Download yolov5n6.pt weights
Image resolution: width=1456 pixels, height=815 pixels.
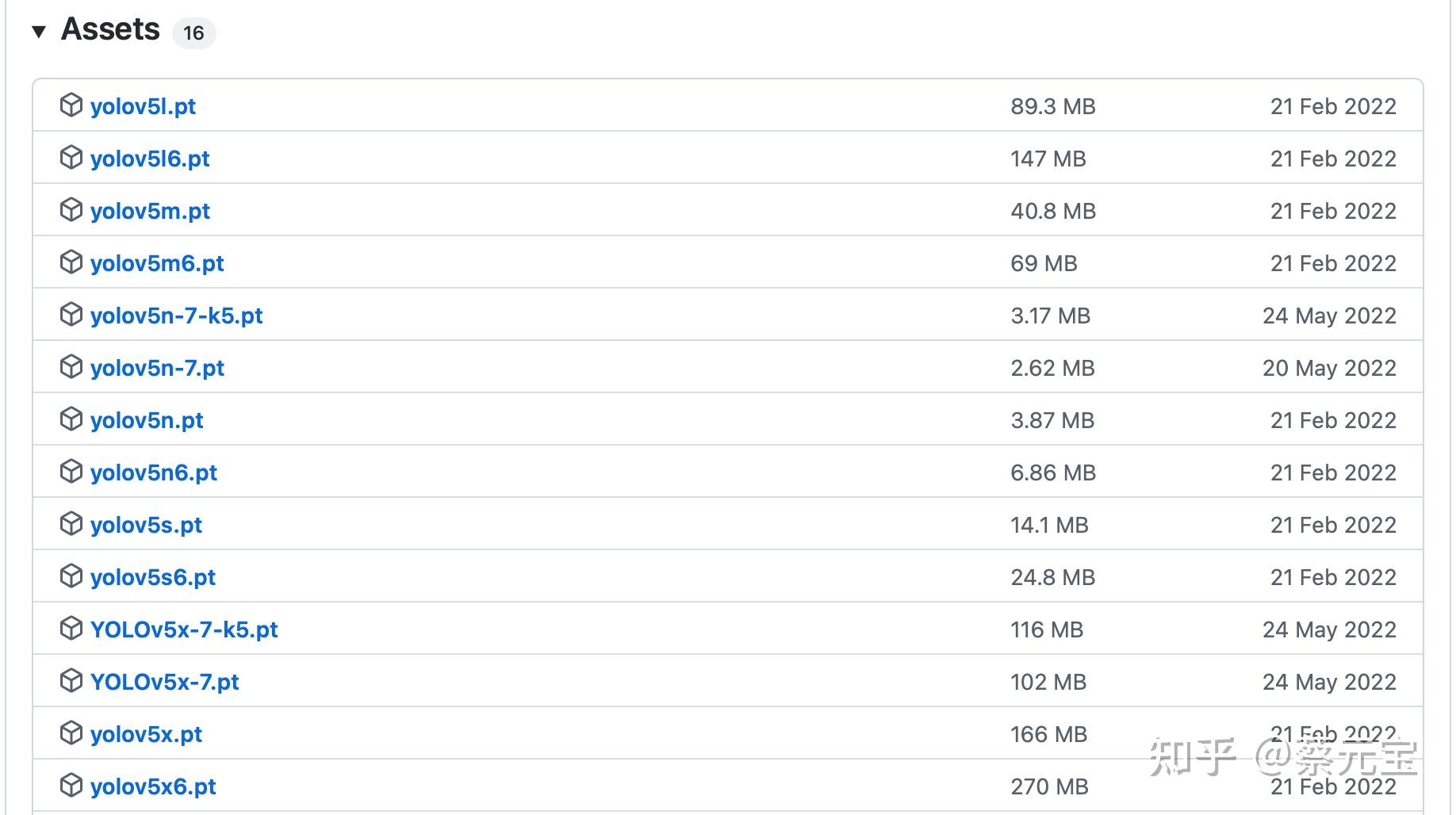point(154,473)
